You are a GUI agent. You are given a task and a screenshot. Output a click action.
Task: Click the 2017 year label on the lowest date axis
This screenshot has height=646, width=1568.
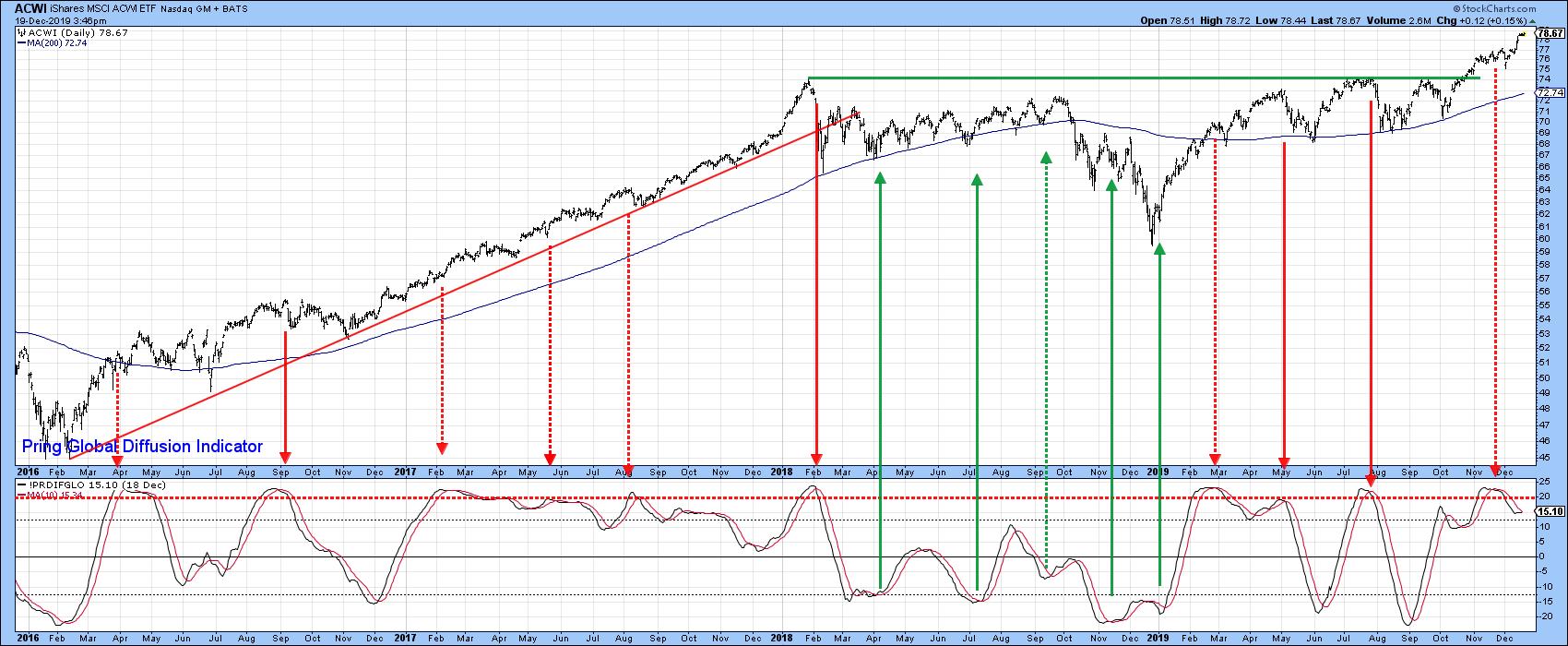click(x=405, y=638)
